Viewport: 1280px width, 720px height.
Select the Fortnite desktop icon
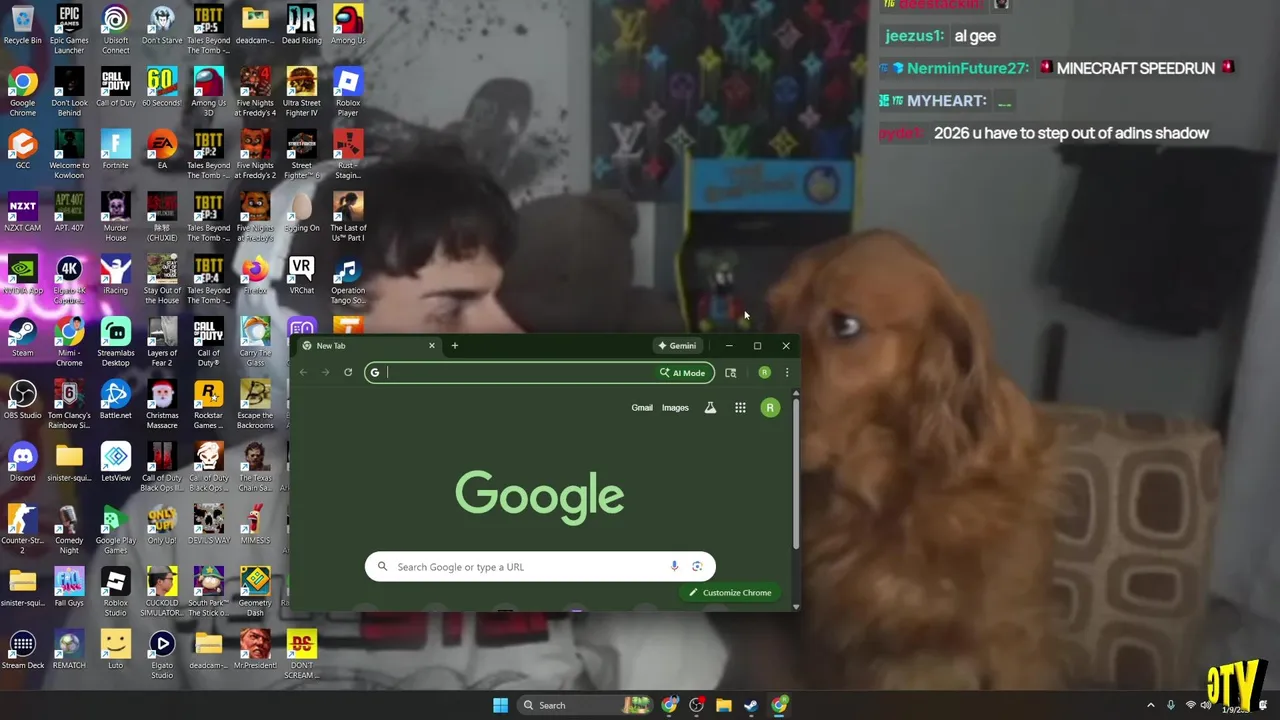pyautogui.click(x=115, y=150)
